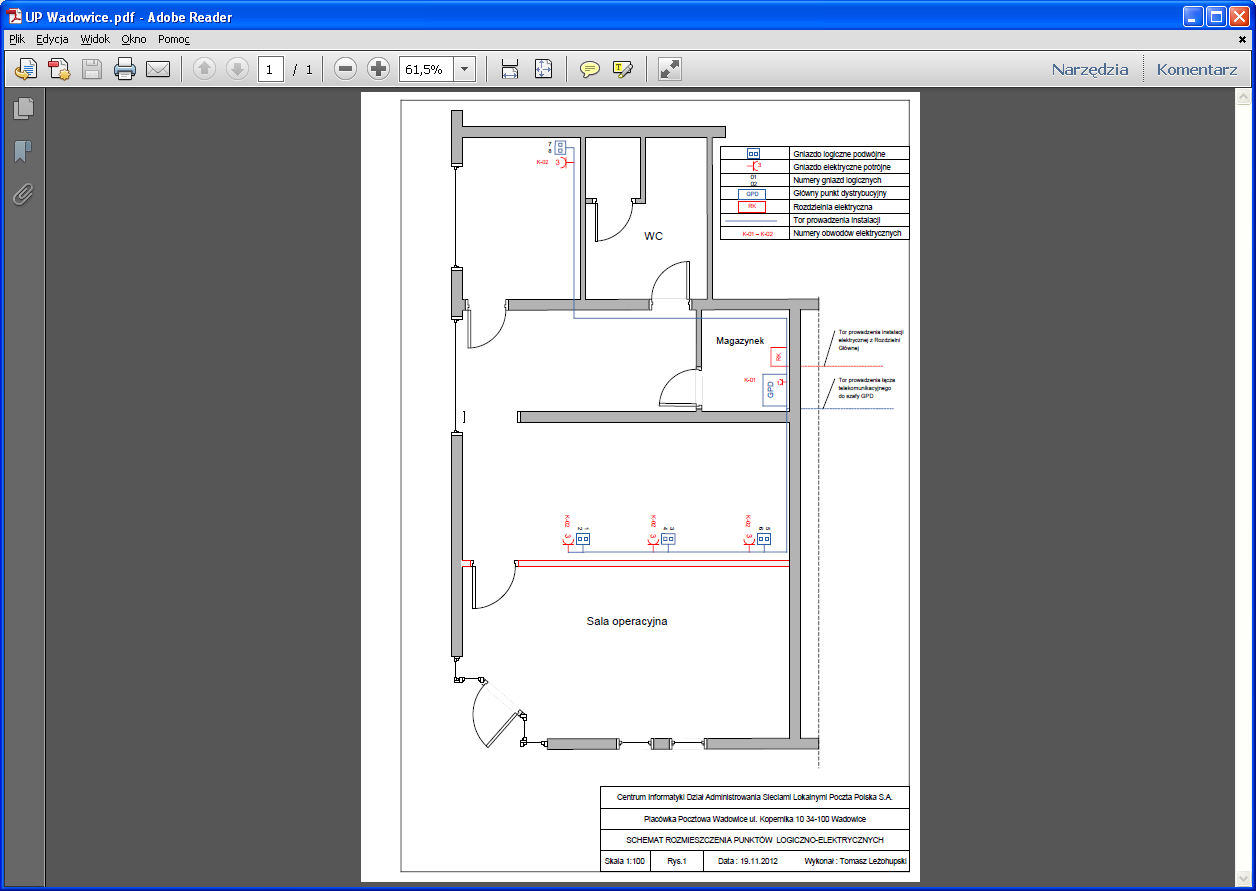This screenshot has height=891, width=1256.
Task: Open Bookmarks panel in sidebar
Action: coord(23,151)
